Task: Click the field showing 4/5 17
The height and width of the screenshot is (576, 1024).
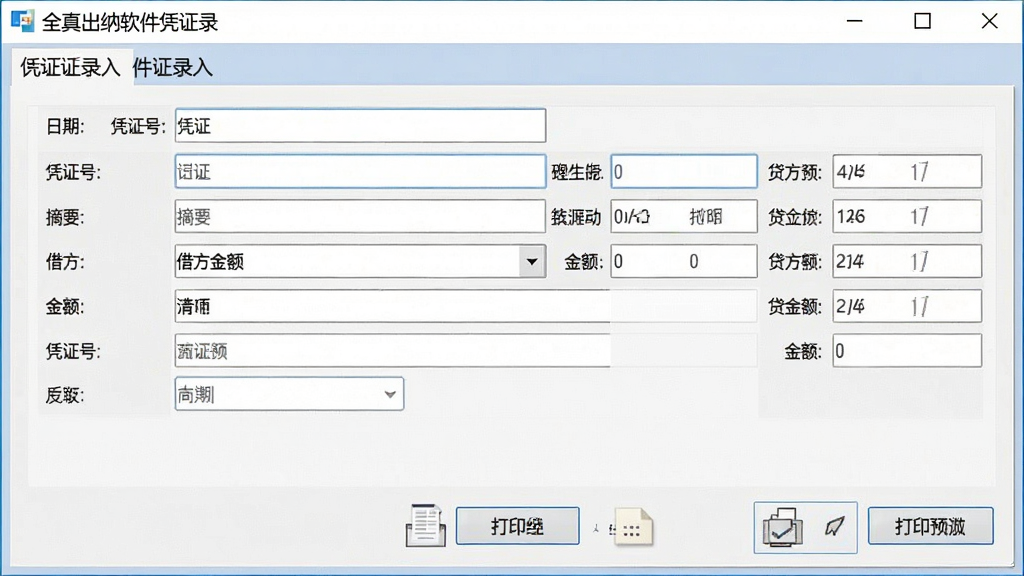Action: (x=907, y=172)
